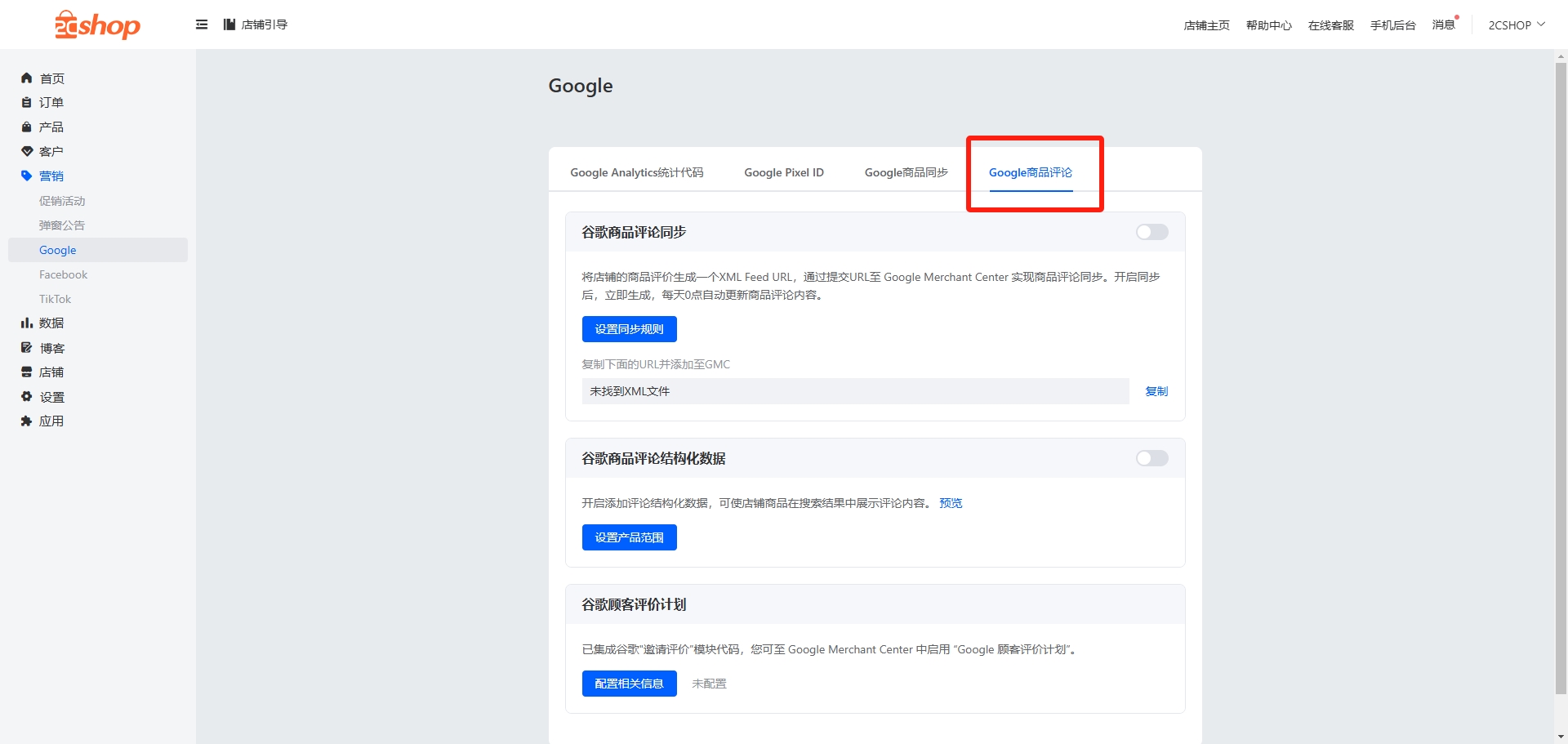Click the page vertical scrollbar thumb
The height and width of the screenshot is (744, 1568).
coord(1561,378)
